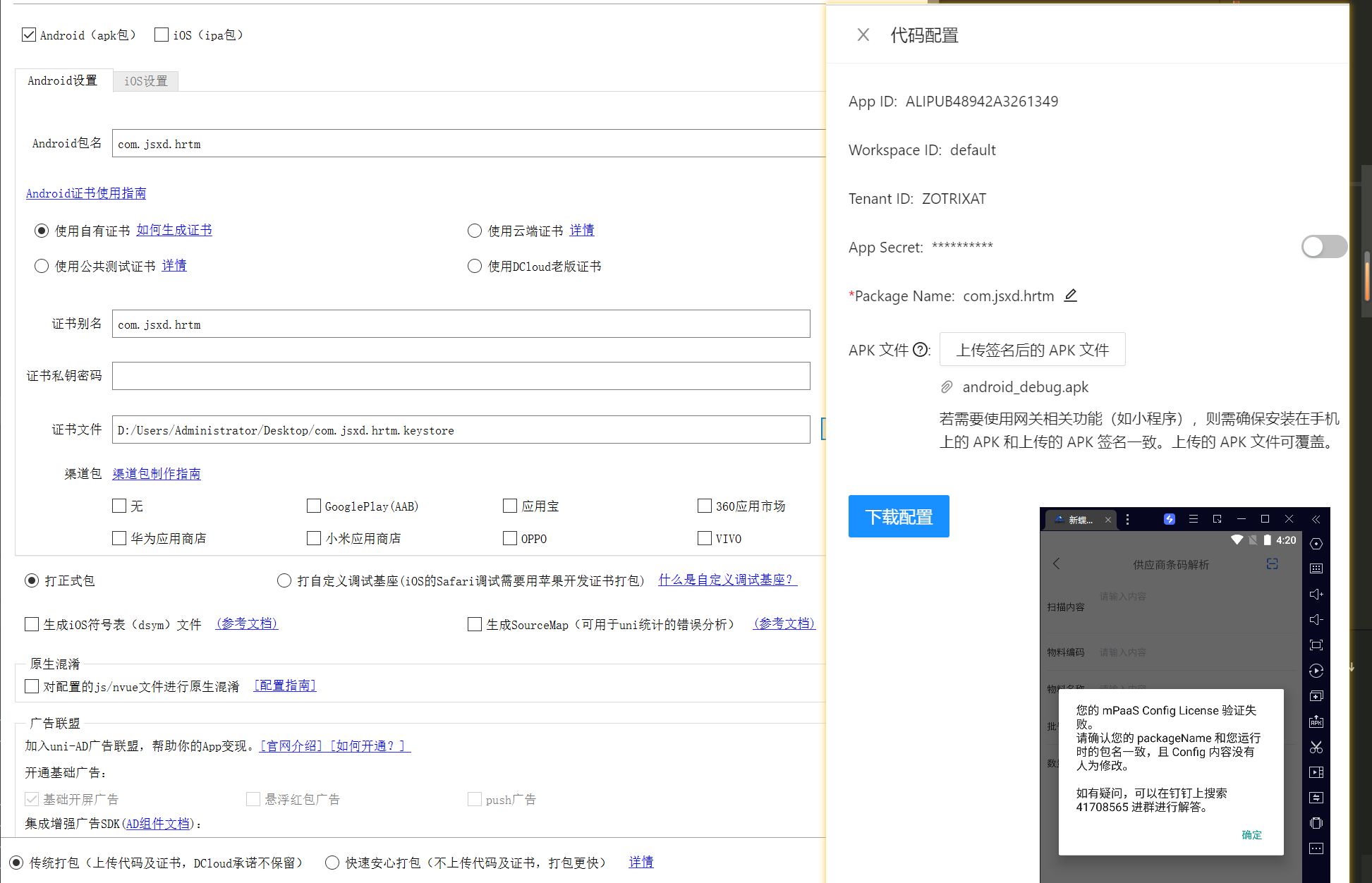1372x883 pixels.
Task: Check OPPO channel checkbox
Action: point(510,538)
